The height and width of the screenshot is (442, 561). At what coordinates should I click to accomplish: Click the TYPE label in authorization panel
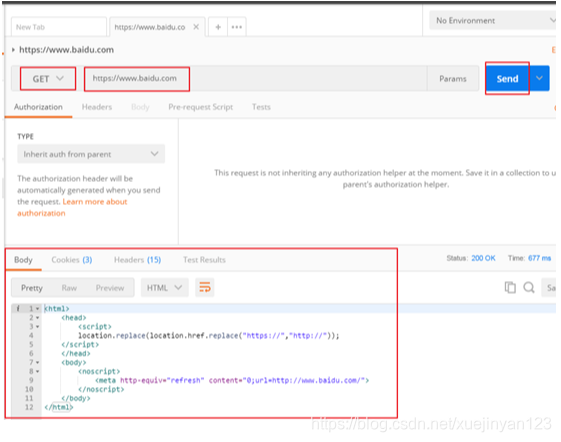25,136
